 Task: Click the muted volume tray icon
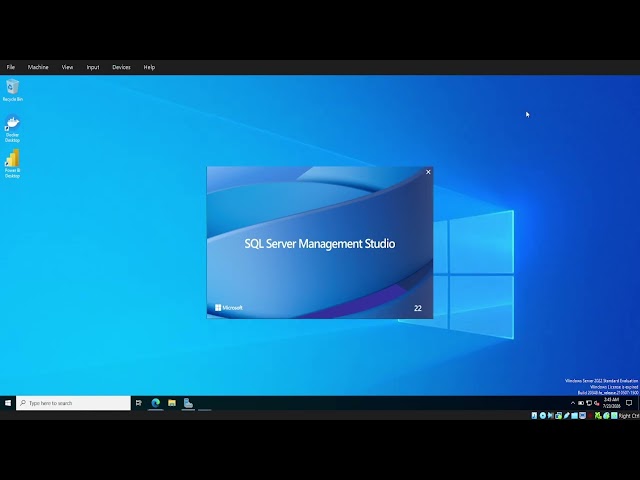597,403
